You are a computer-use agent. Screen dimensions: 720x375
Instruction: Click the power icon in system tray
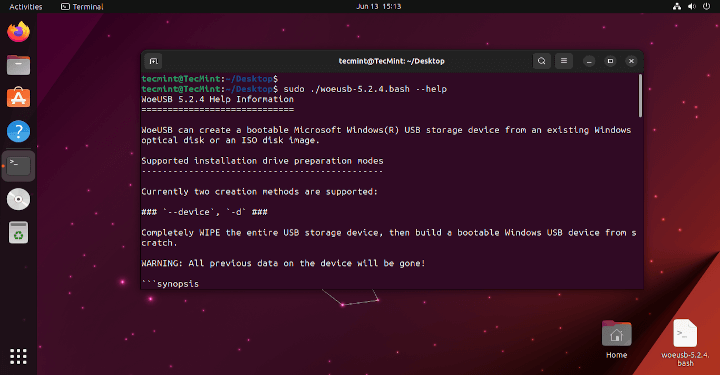click(x=706, y=6)
